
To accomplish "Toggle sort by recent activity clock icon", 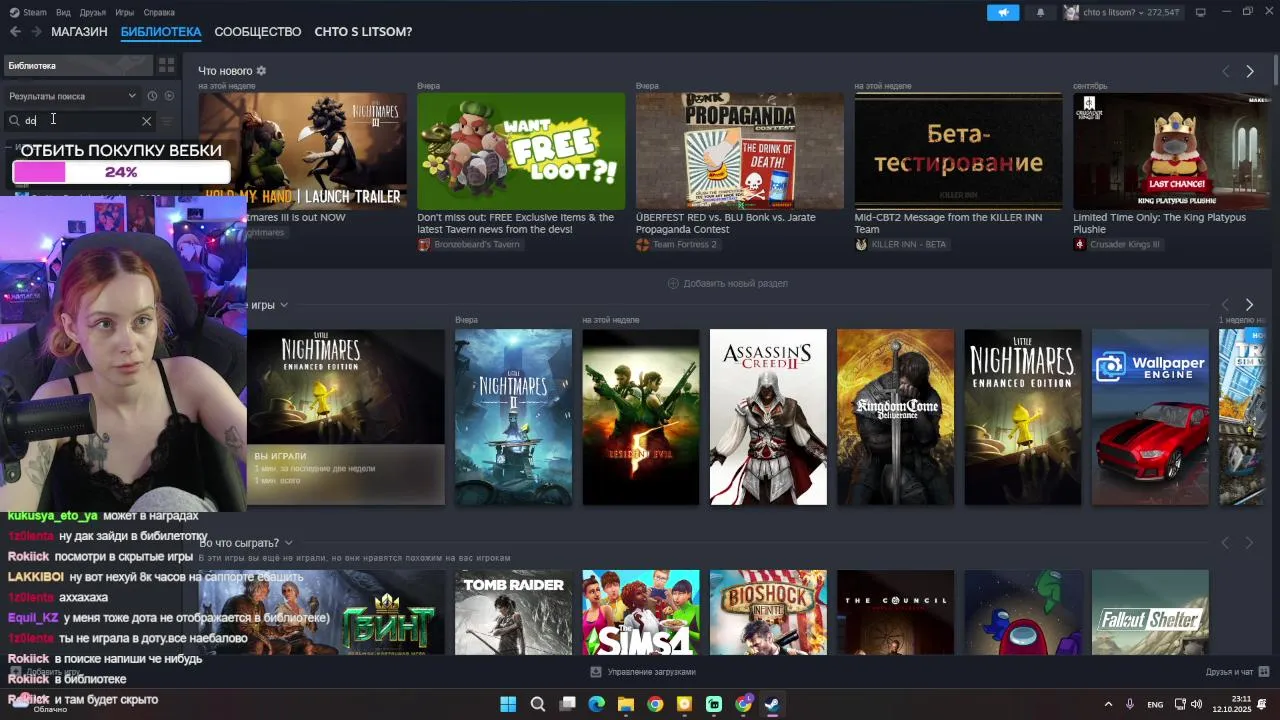I will [x=152, y=96].
